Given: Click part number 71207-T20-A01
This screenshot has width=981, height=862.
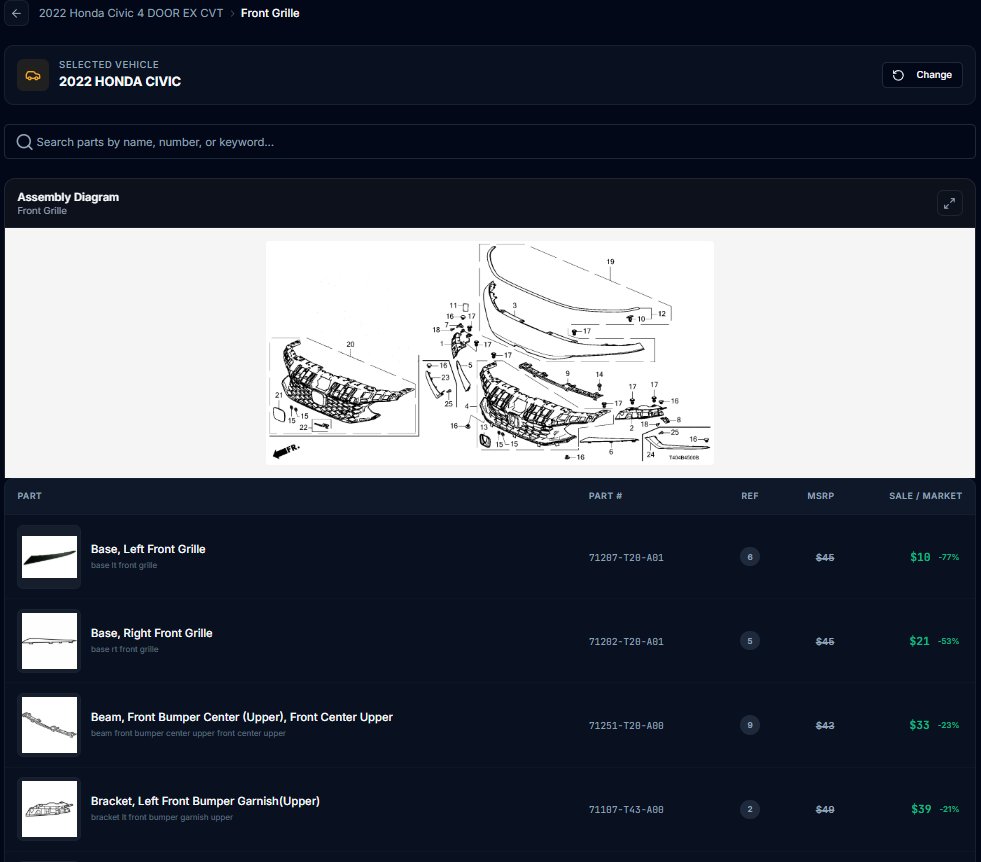Looking at the screenshot, I should (626, 557).
